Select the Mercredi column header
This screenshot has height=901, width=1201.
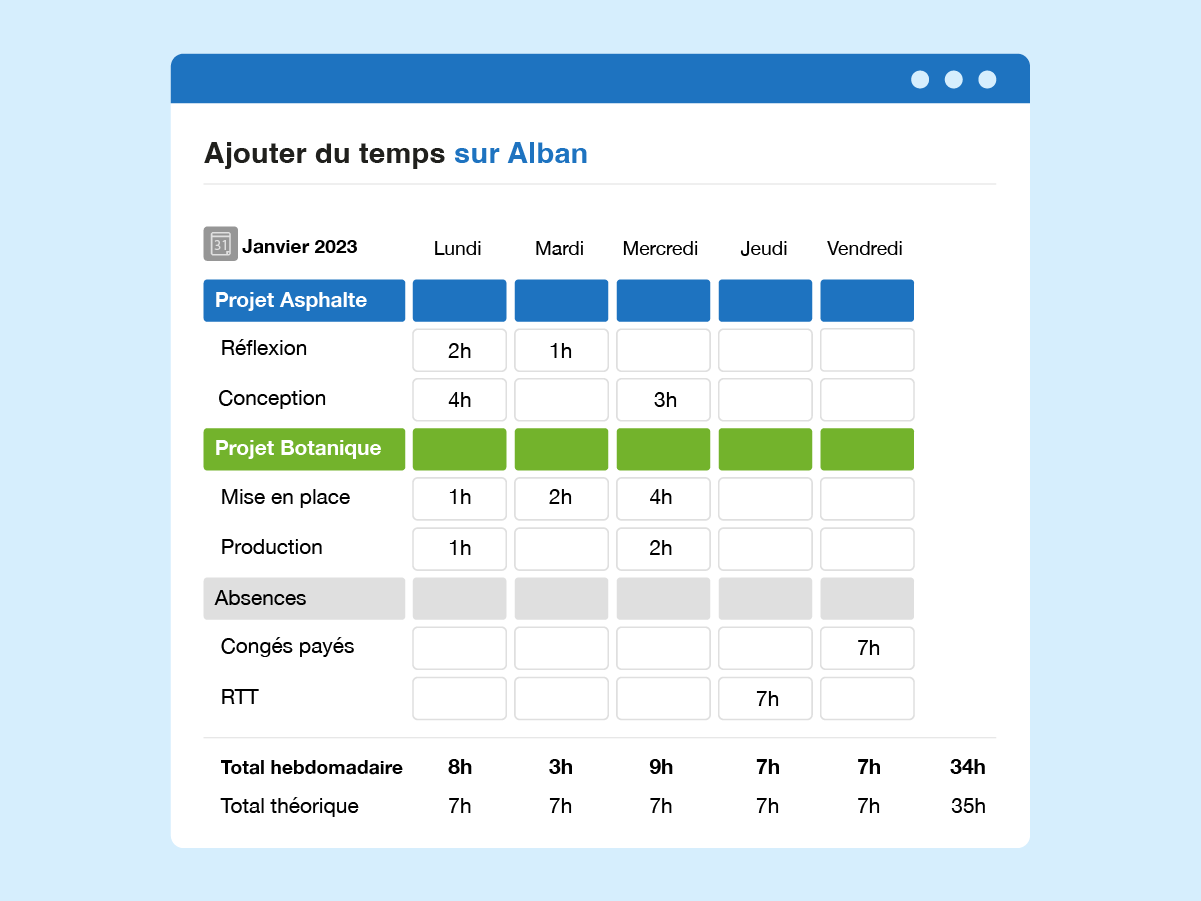[x=660, y=249]
